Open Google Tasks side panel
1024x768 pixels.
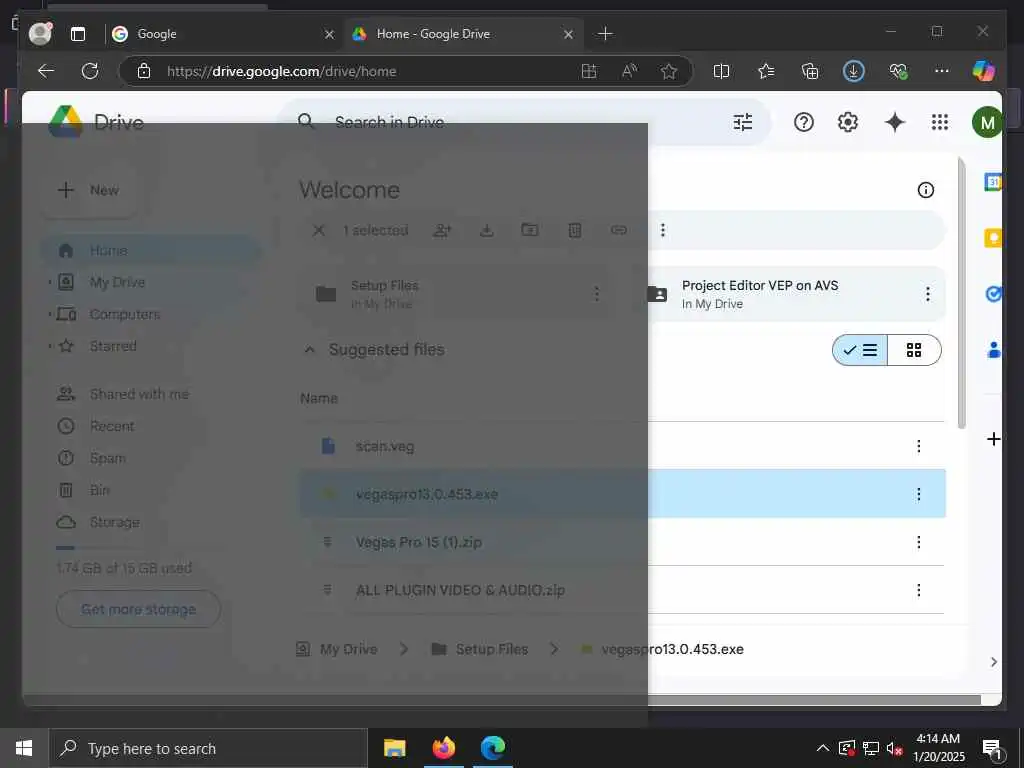[993, 294]
